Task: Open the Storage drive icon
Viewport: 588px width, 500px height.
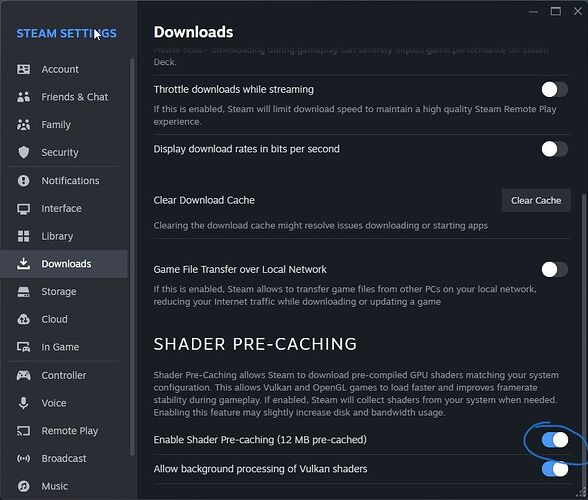Action: click(23, 292)
